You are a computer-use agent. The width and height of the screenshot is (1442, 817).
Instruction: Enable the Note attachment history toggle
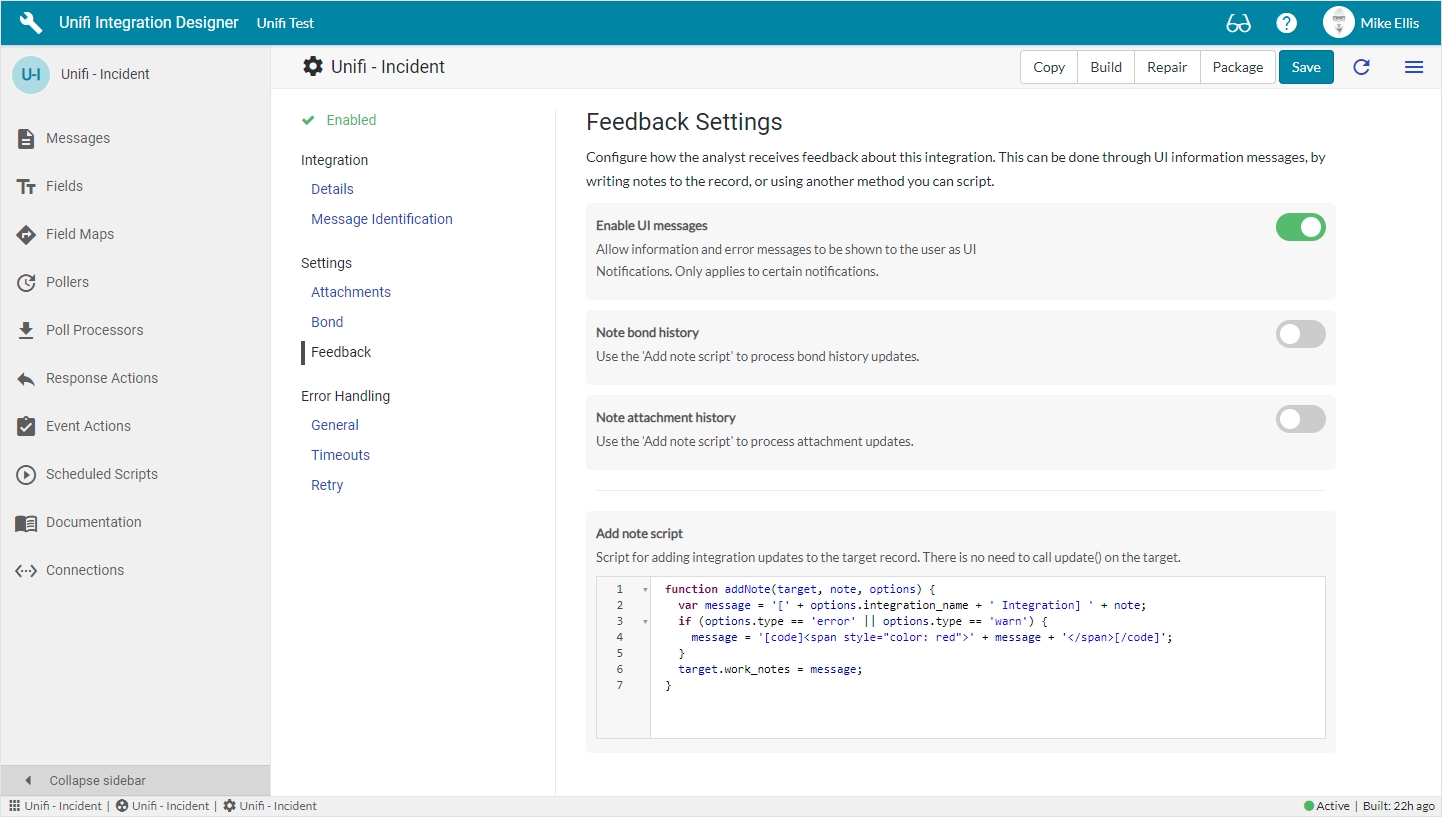pyautogui.click(x=1300, y=419)
